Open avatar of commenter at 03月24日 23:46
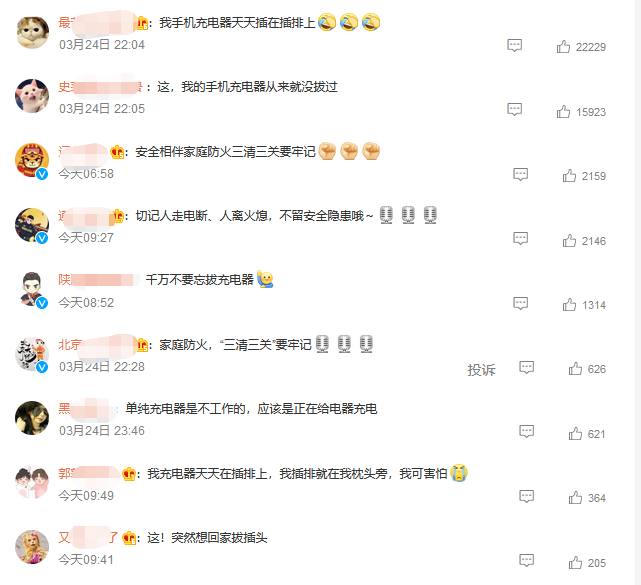This screenshot has height=585, width=641. (x=32, y=418)
